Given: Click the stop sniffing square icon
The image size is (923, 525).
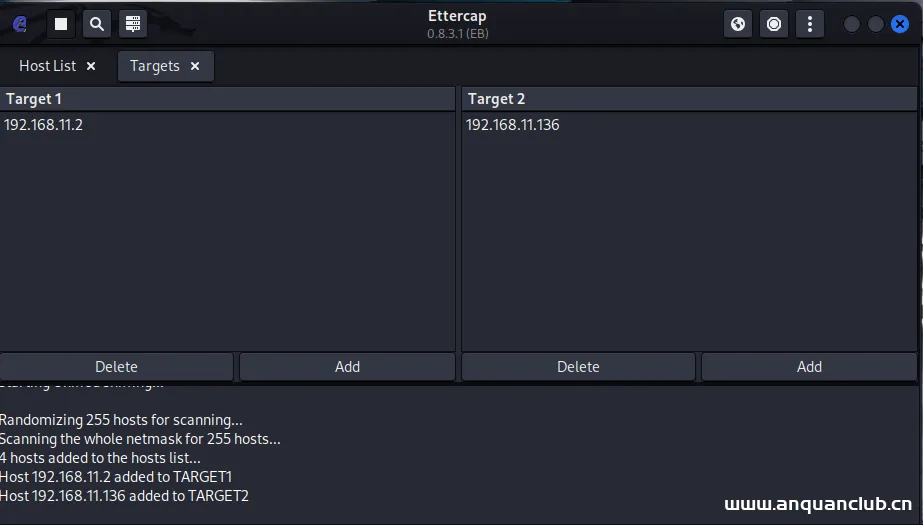Looking at the screenshot, I should tap(61, 23).
